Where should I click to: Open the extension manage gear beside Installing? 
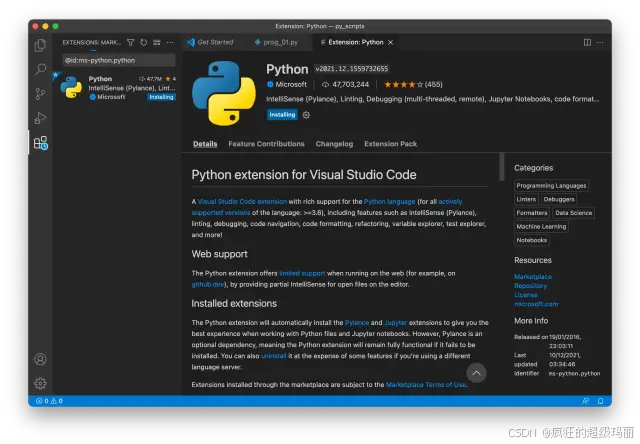pyautogui.click(x=306, y=115)
